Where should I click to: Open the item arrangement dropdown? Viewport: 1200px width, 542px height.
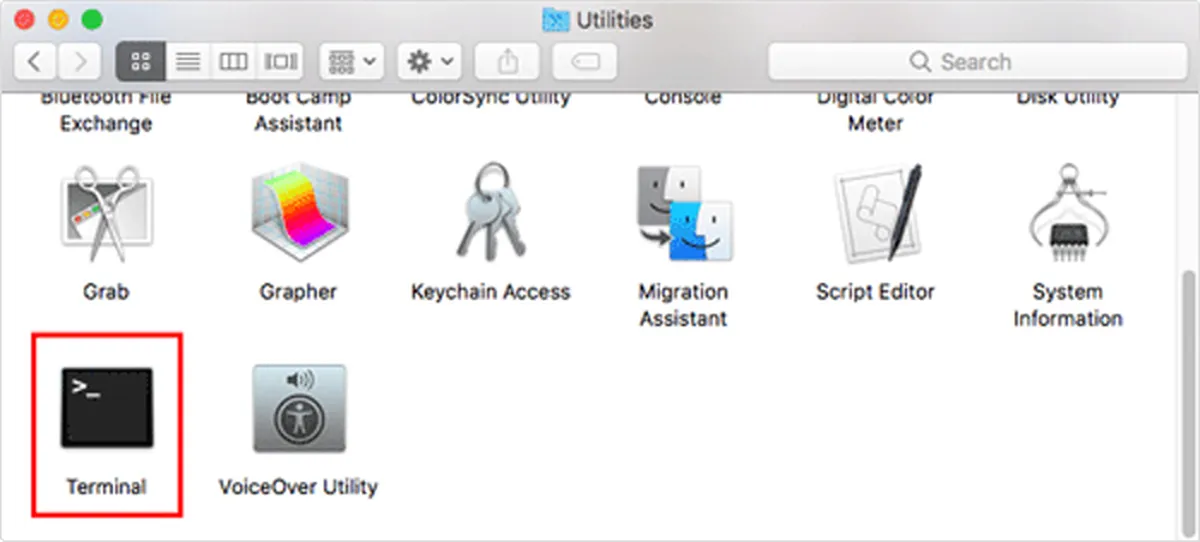click(352, 62)
